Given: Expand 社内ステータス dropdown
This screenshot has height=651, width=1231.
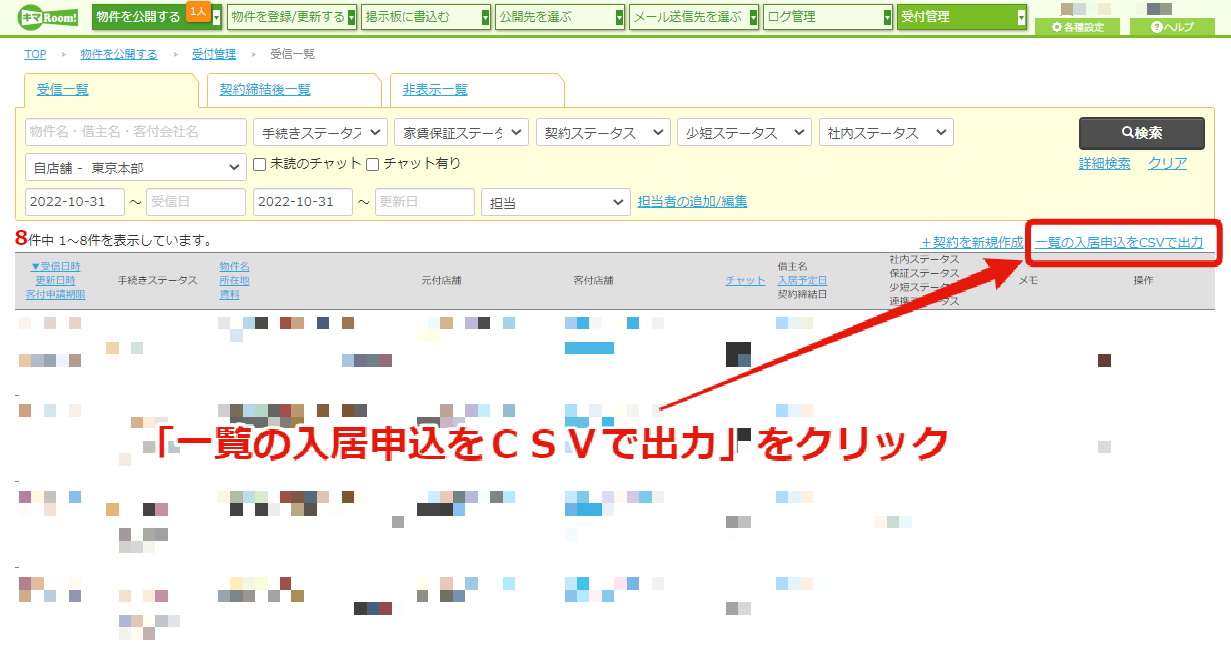Looking at the screenshot, I should (x=886, y=133).
